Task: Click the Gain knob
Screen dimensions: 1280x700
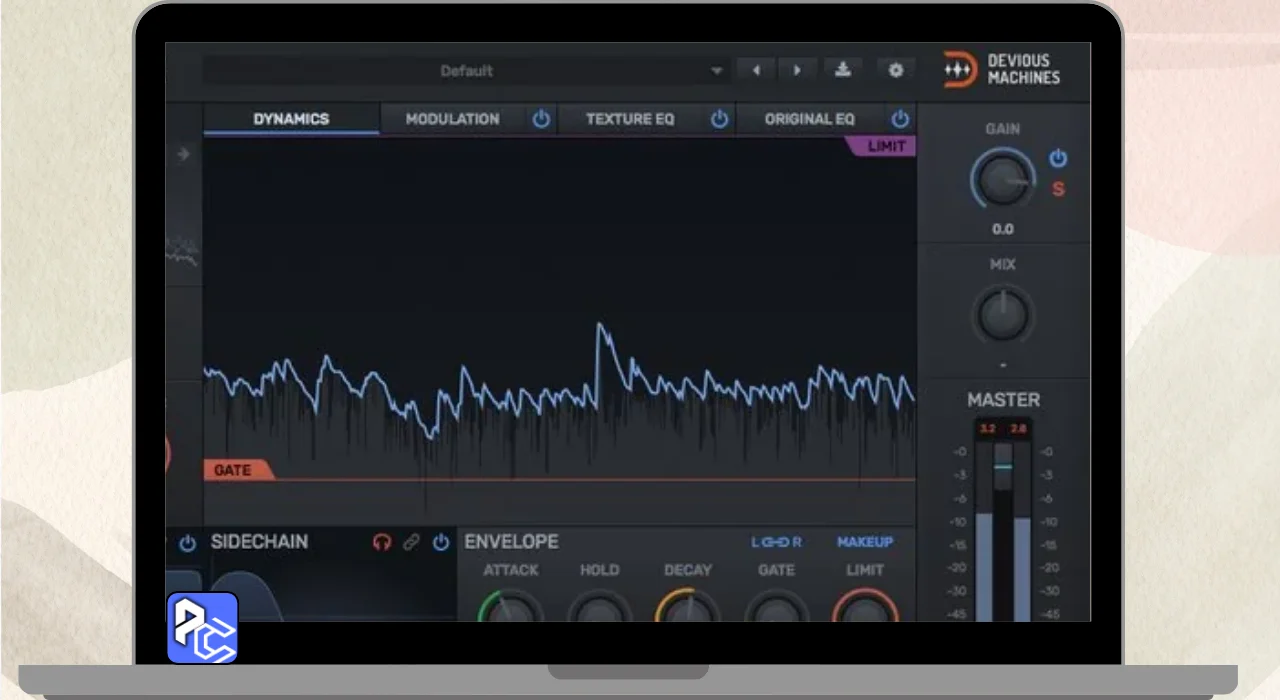Action: [1002, 180]
